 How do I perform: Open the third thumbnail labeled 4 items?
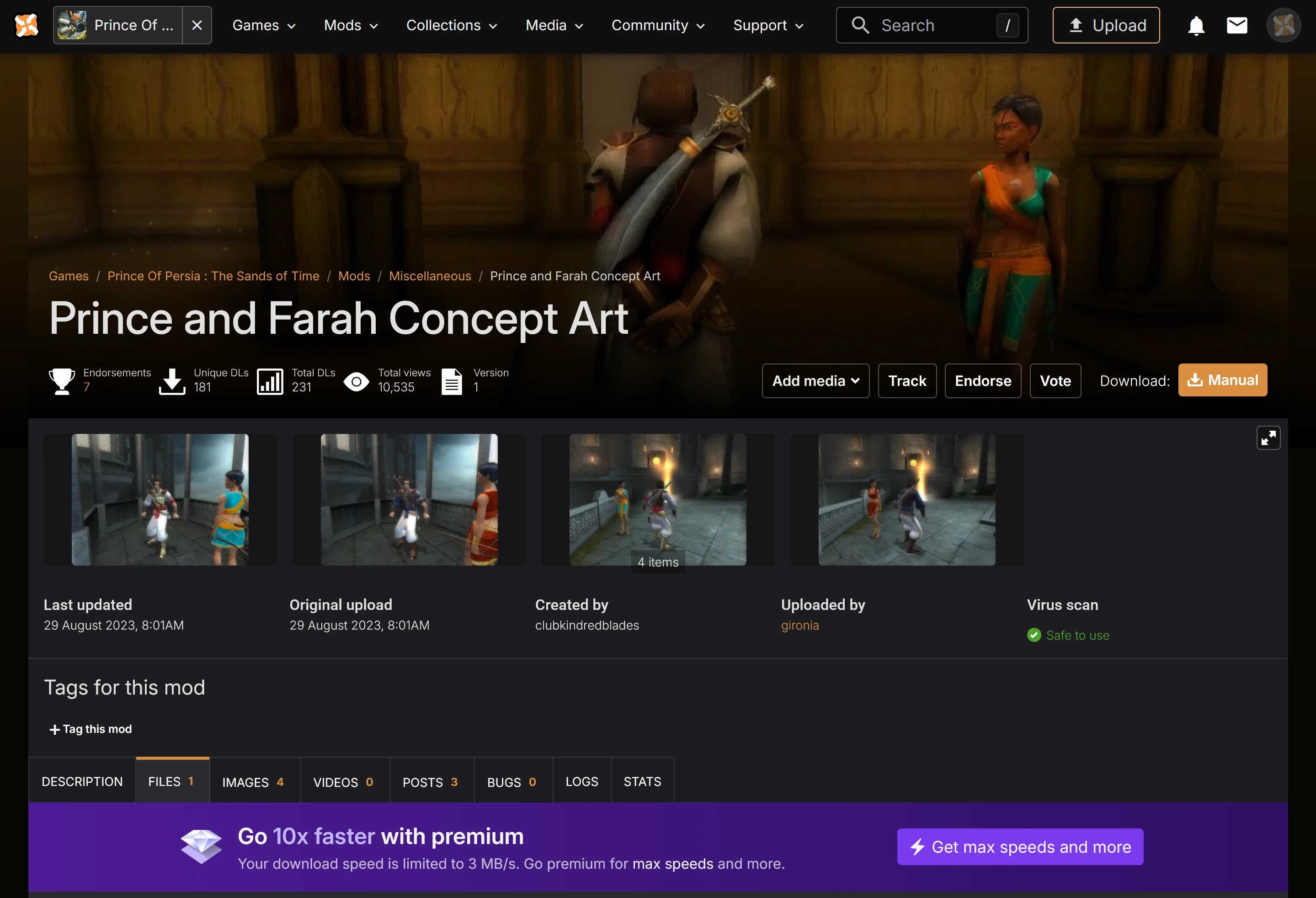point(657,499)
